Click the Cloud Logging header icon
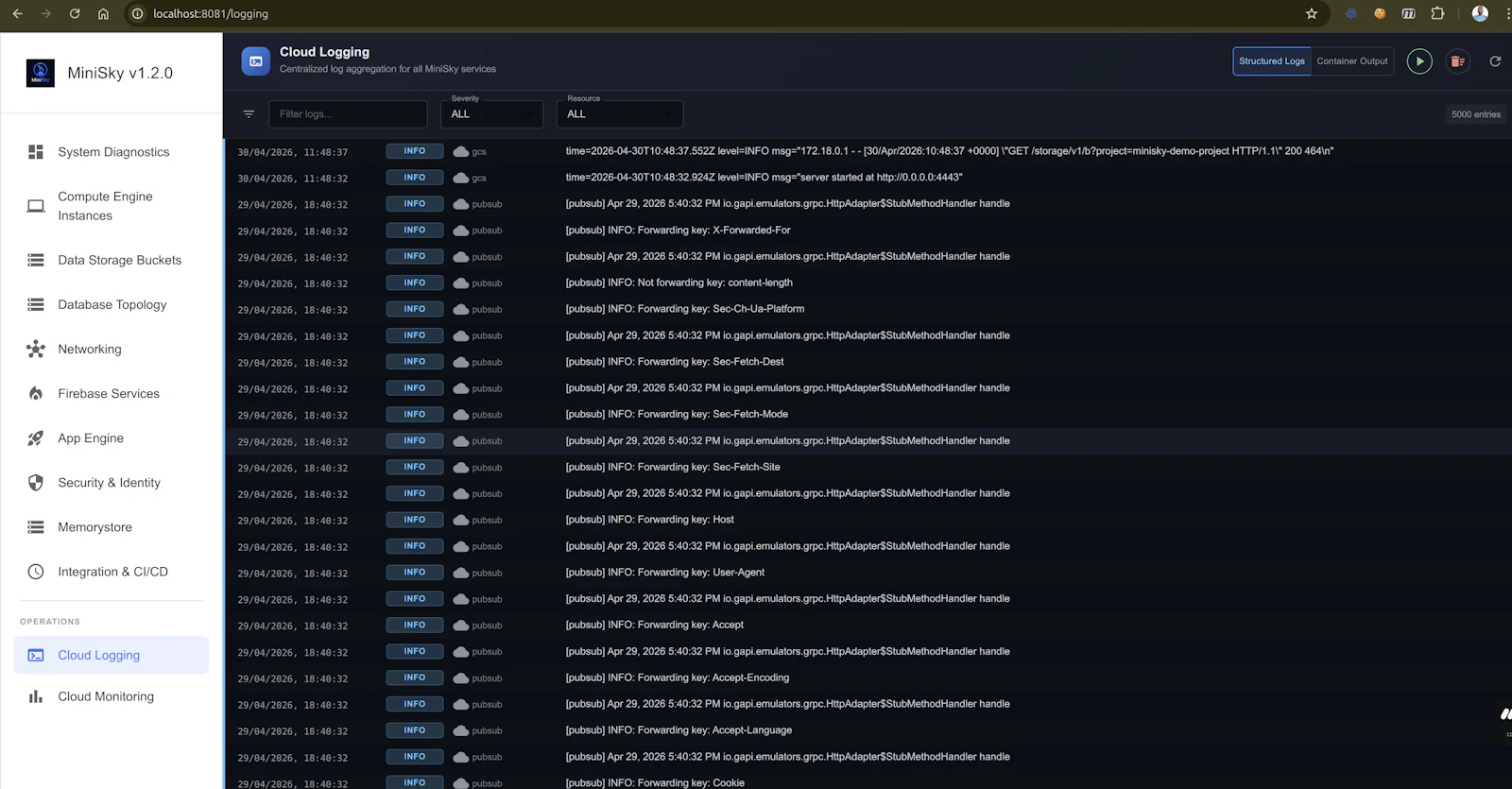The image size is (1512, 789). pyautogui.click(x=255, y=61)
